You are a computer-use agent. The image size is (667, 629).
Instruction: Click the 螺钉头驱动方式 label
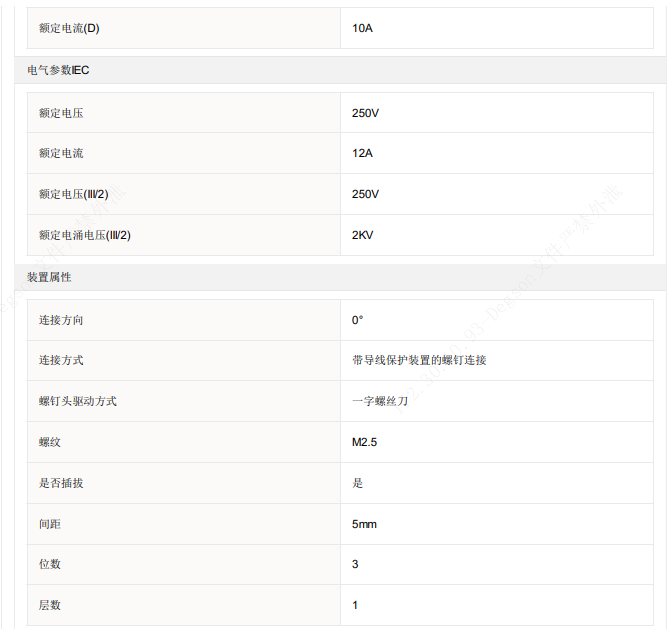coord(78,401)
